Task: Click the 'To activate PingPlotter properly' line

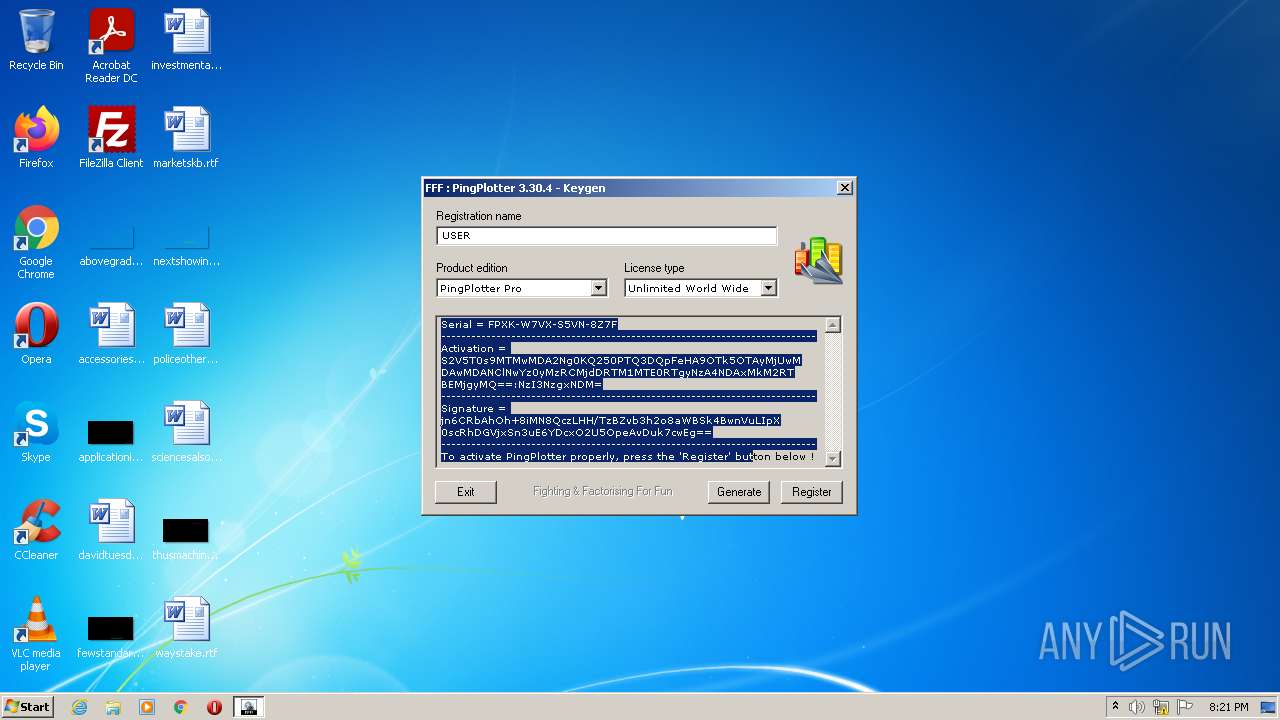Action: pyautogui.click(x=627, y=457)
